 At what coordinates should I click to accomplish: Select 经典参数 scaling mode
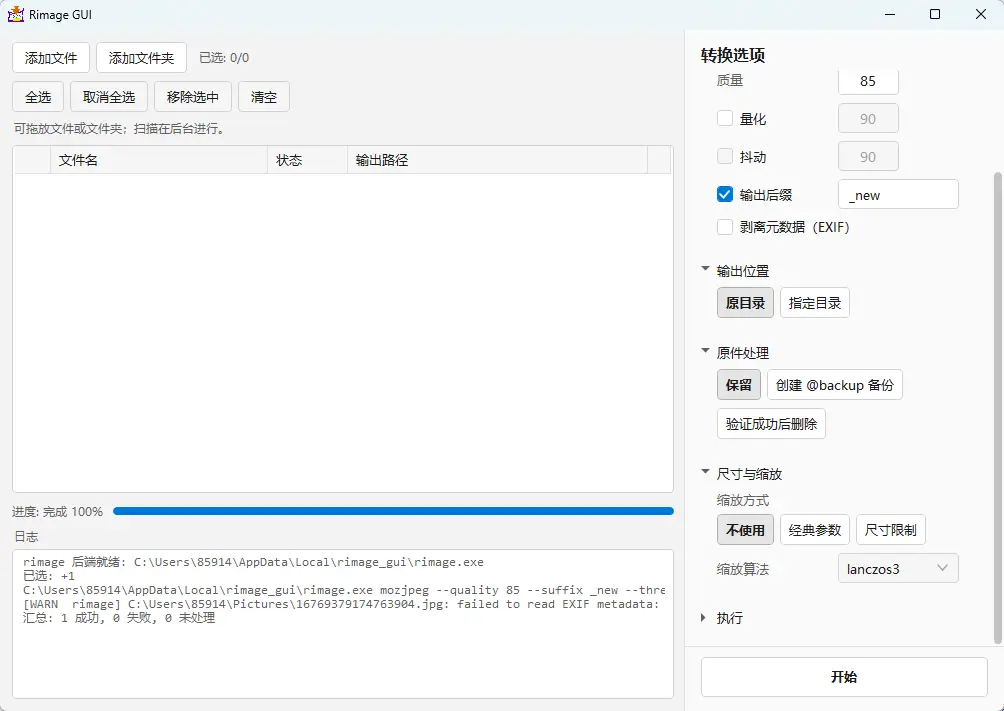pyautogui.click(x=814, y=530)
